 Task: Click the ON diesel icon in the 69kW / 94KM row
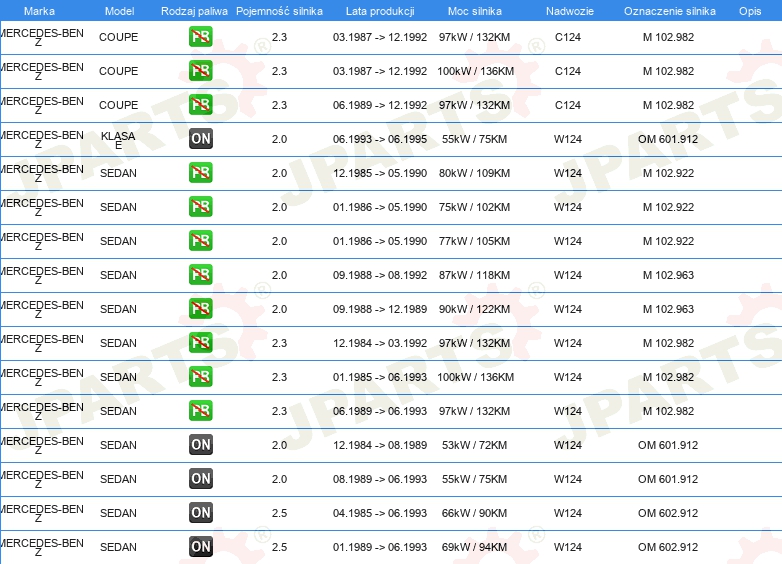pyautogui.click(x=200, y=547)
